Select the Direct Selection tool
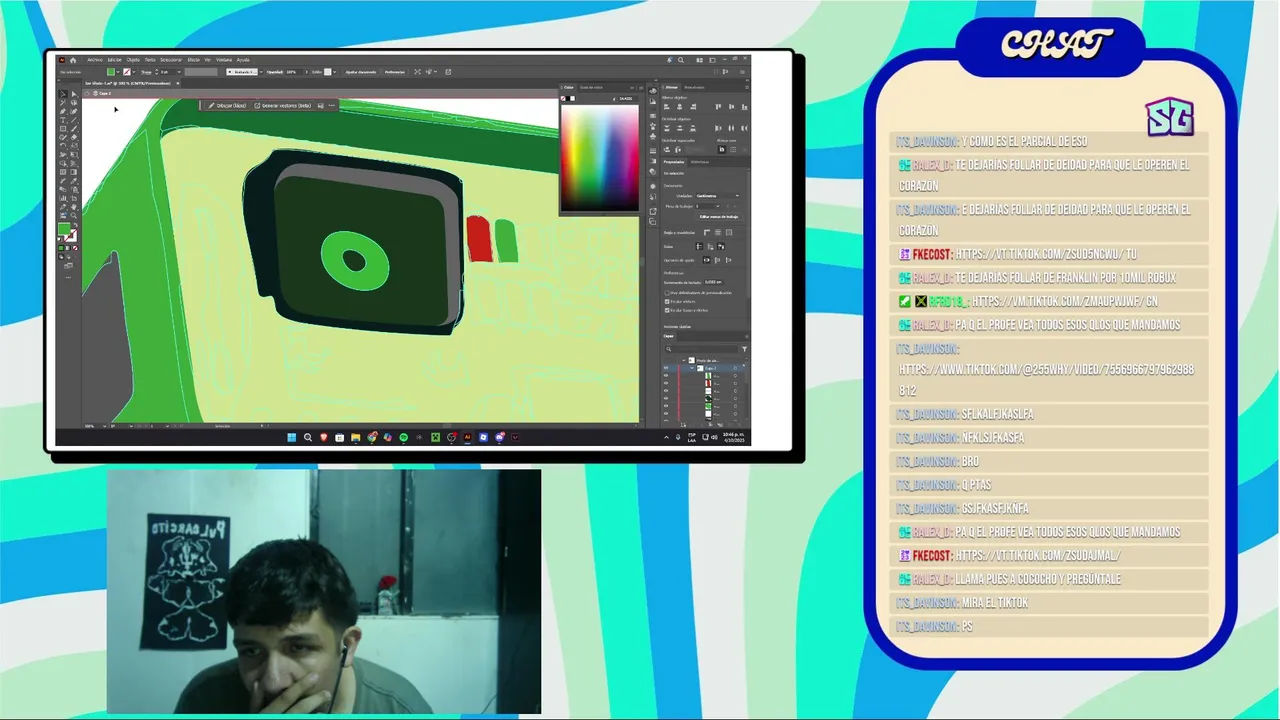The width and height of the screenshot is (1280, 720). point(74,94)
